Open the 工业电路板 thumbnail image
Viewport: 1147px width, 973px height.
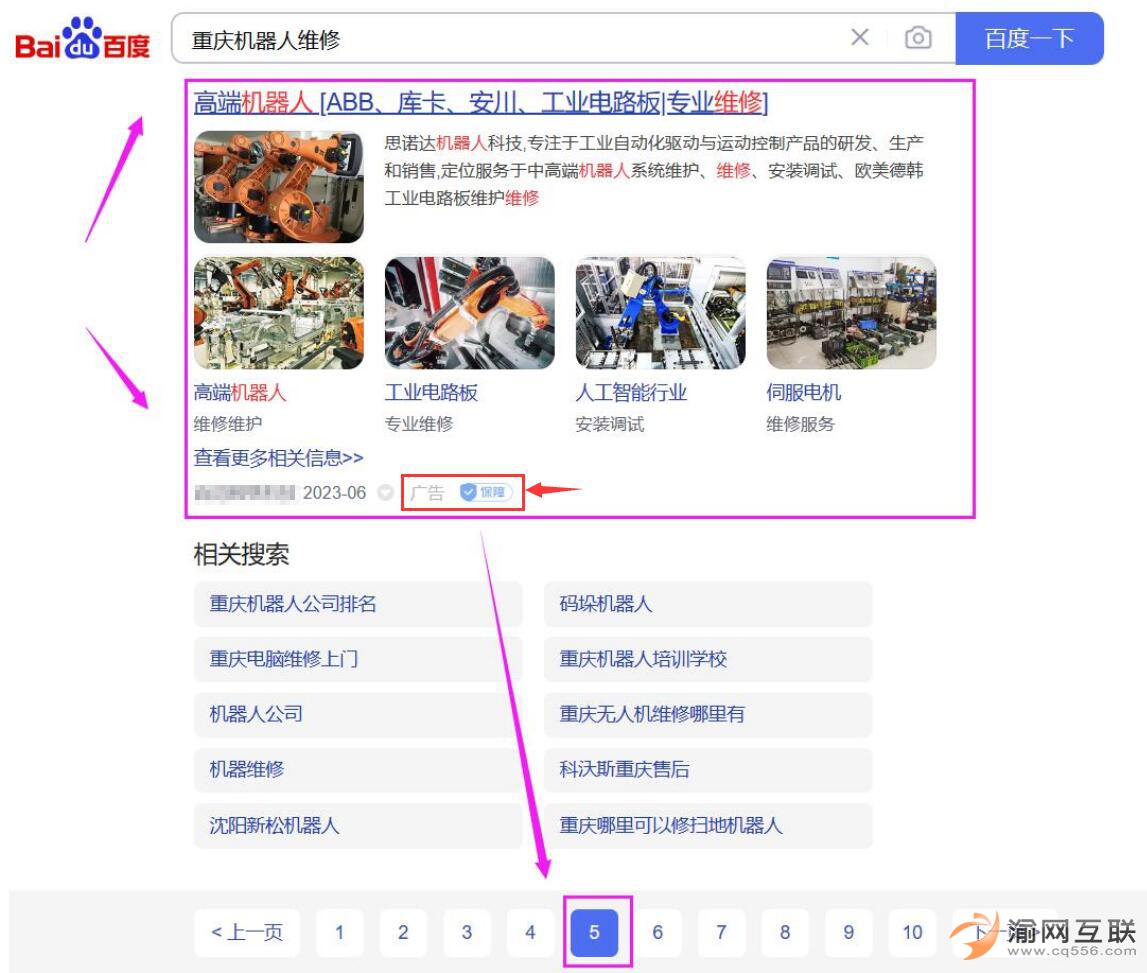[469, 313]
